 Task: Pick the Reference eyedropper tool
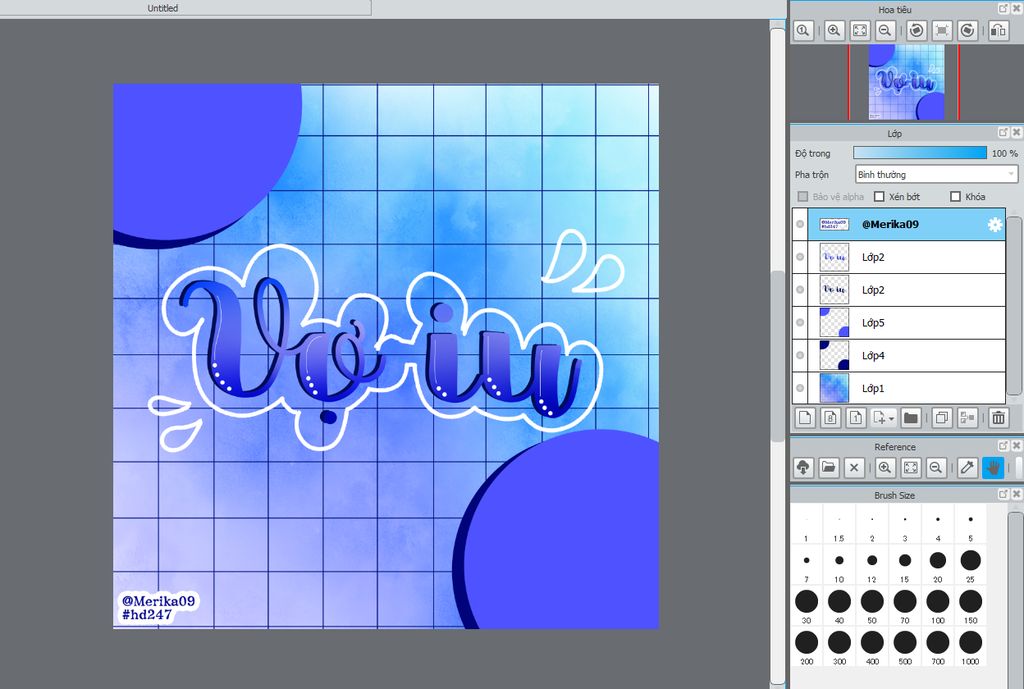(967, 468)
